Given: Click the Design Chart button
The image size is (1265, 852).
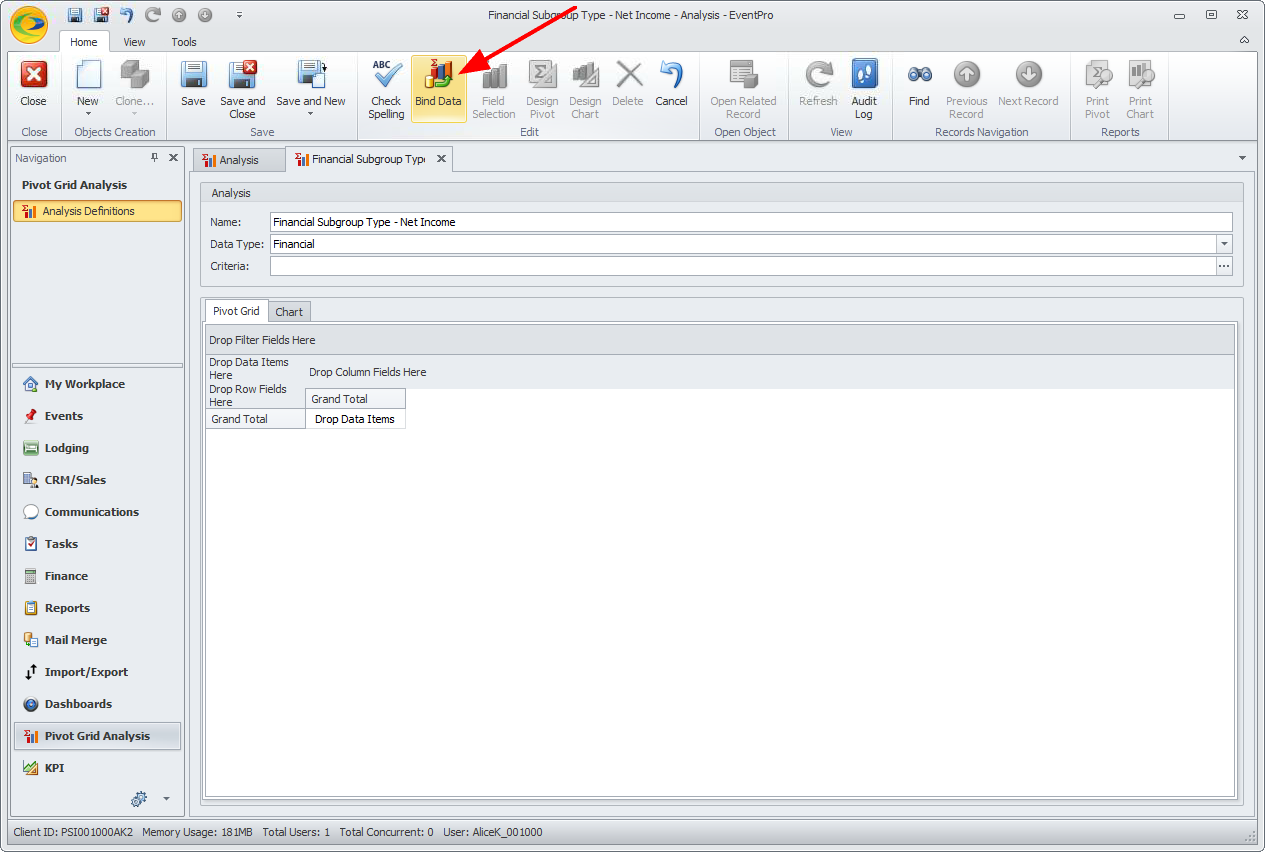Looking at the screenshot, I should coord(585,88).
